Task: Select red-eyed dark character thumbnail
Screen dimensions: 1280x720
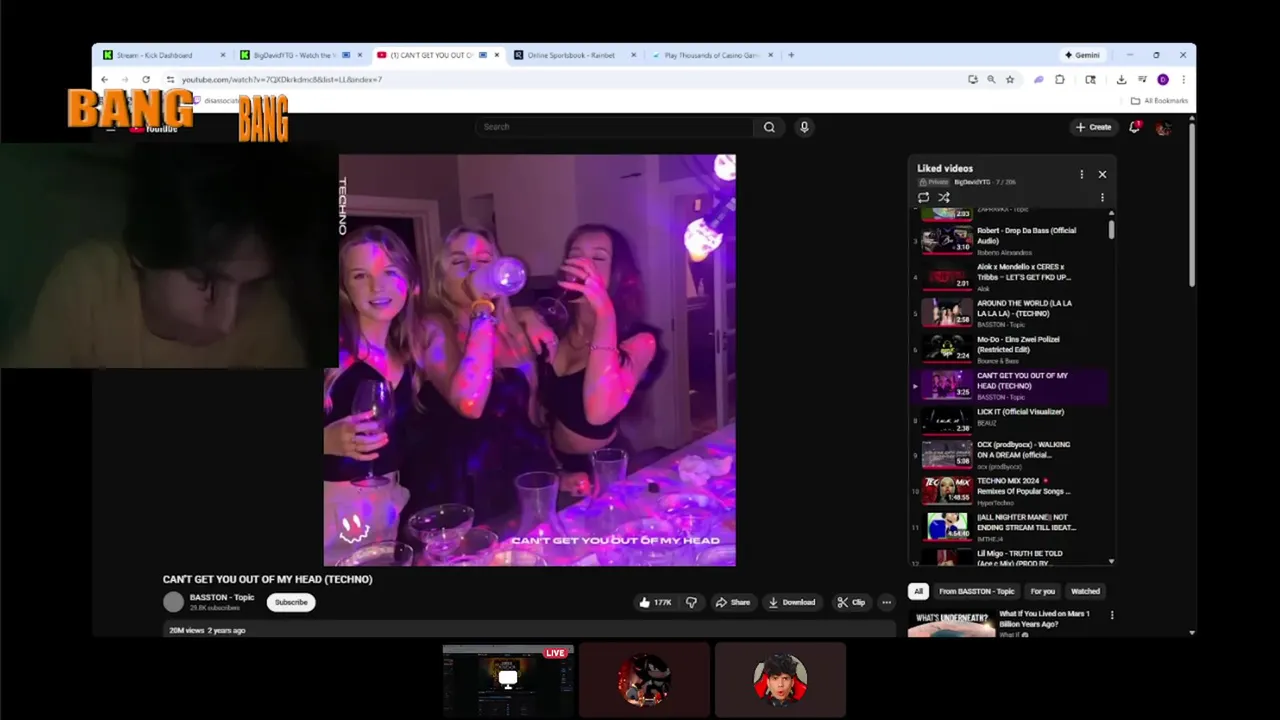Action: [644, 680]
